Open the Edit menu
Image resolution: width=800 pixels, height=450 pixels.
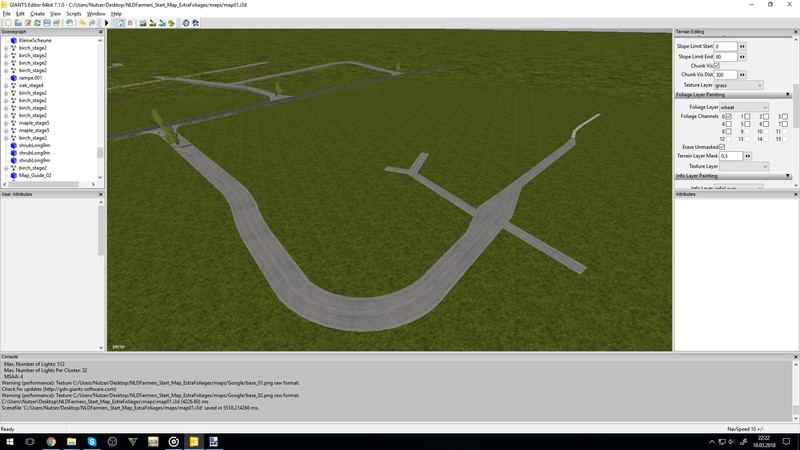[x=20, y=14]
